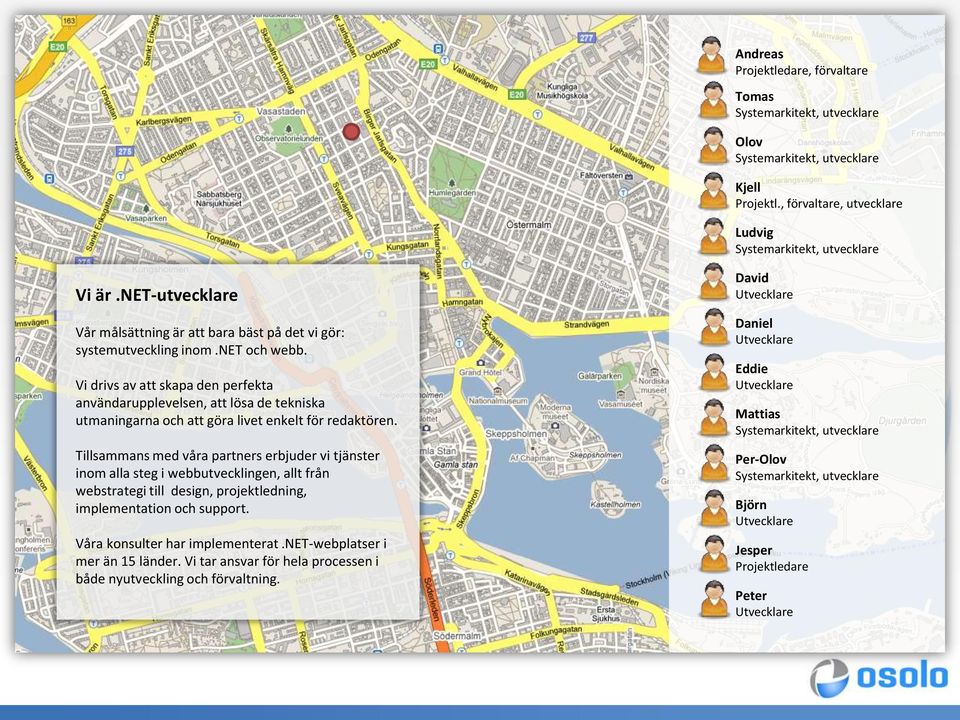Click the avatar icon next to Olov

point(713,146)
